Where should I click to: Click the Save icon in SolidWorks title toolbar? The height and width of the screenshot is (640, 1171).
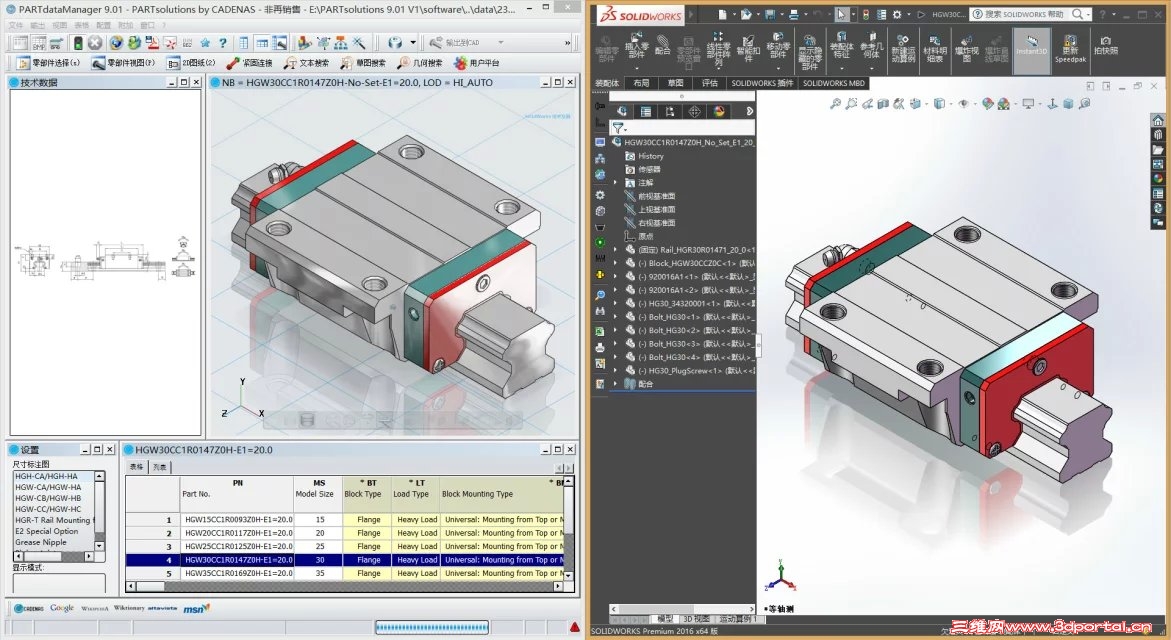point(769,14)
